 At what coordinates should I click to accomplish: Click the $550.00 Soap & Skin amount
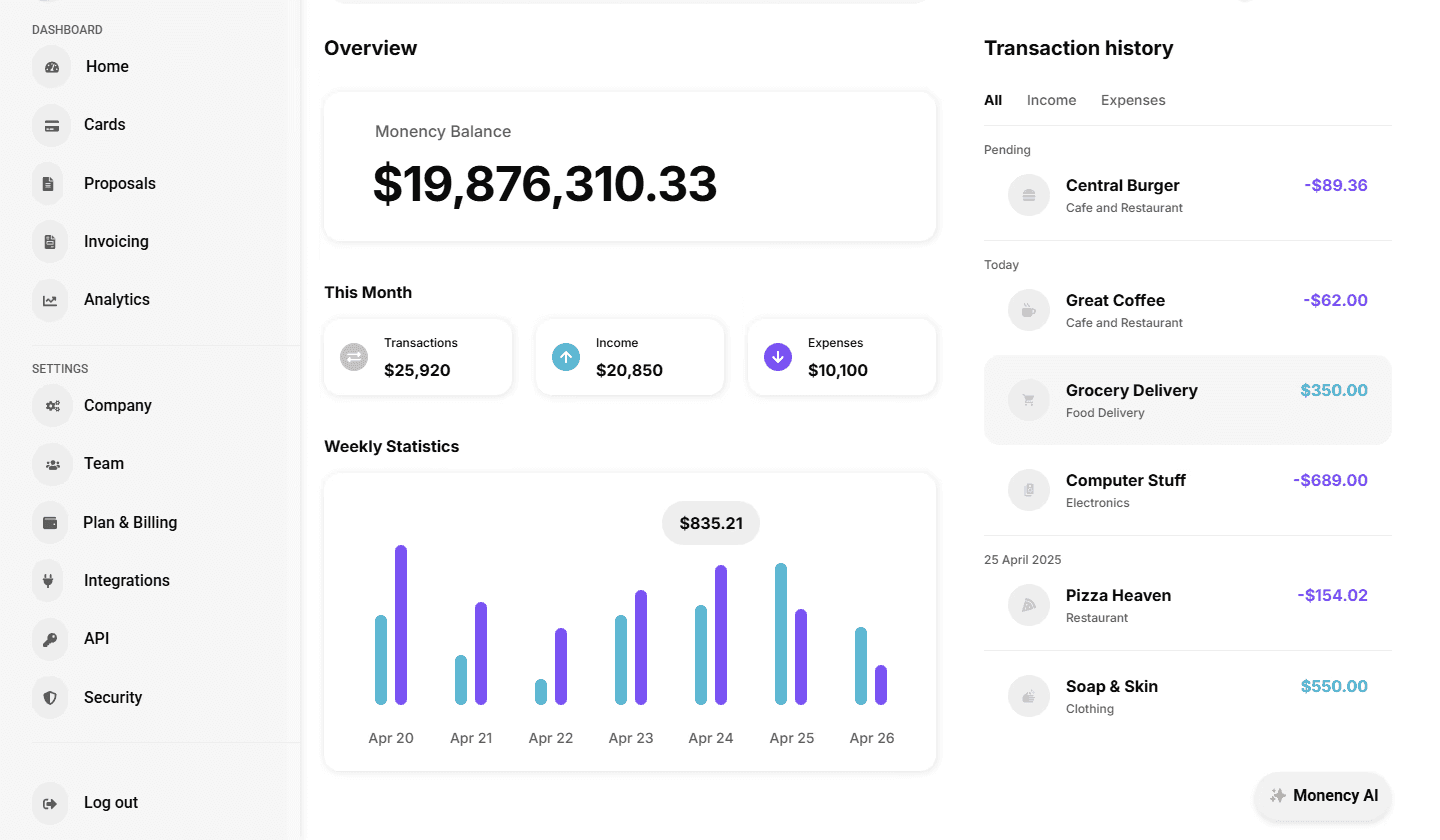[1334, 687]
